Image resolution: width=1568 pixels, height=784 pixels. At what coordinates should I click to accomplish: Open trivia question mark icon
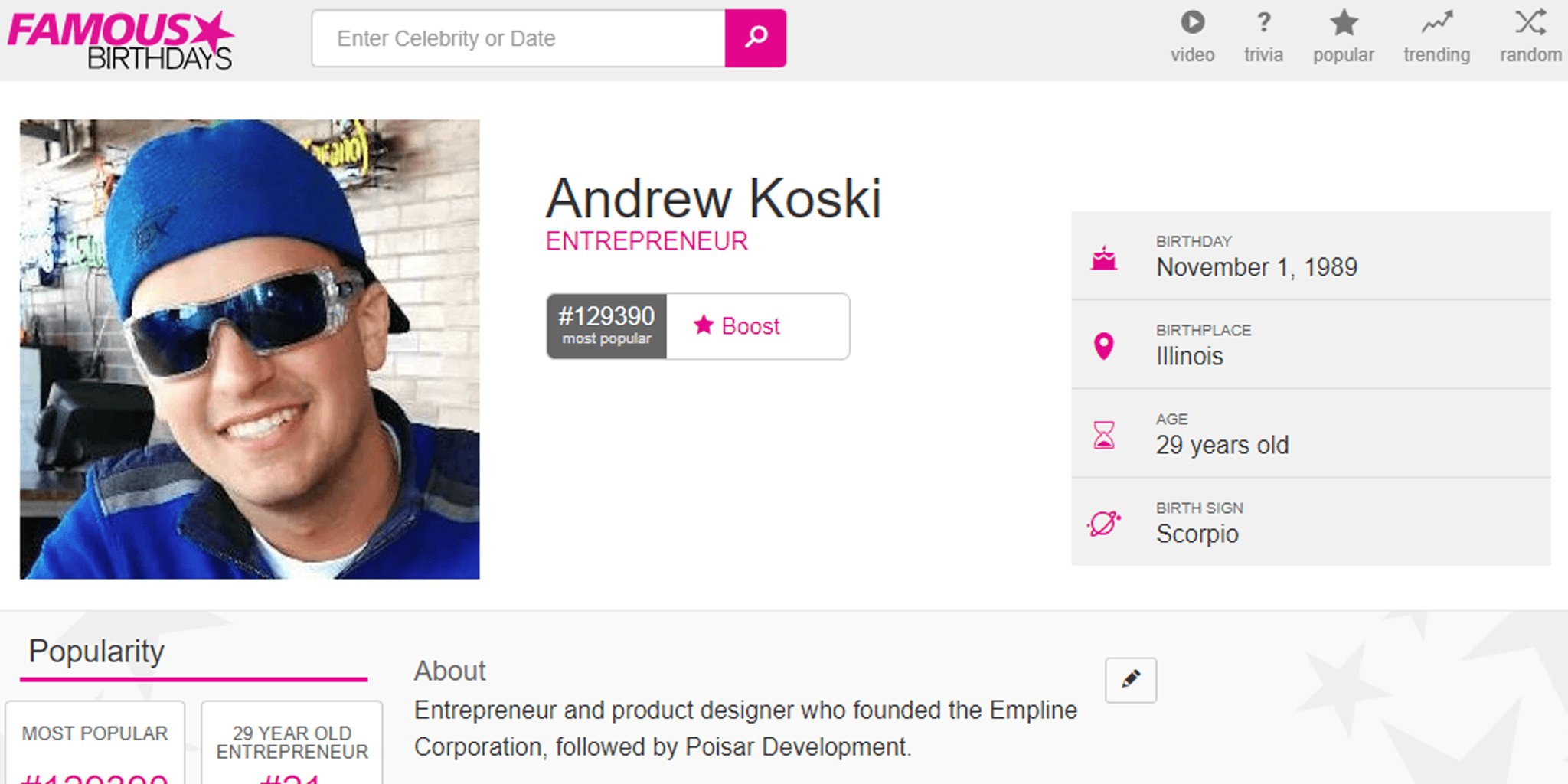pos(1263,22)
